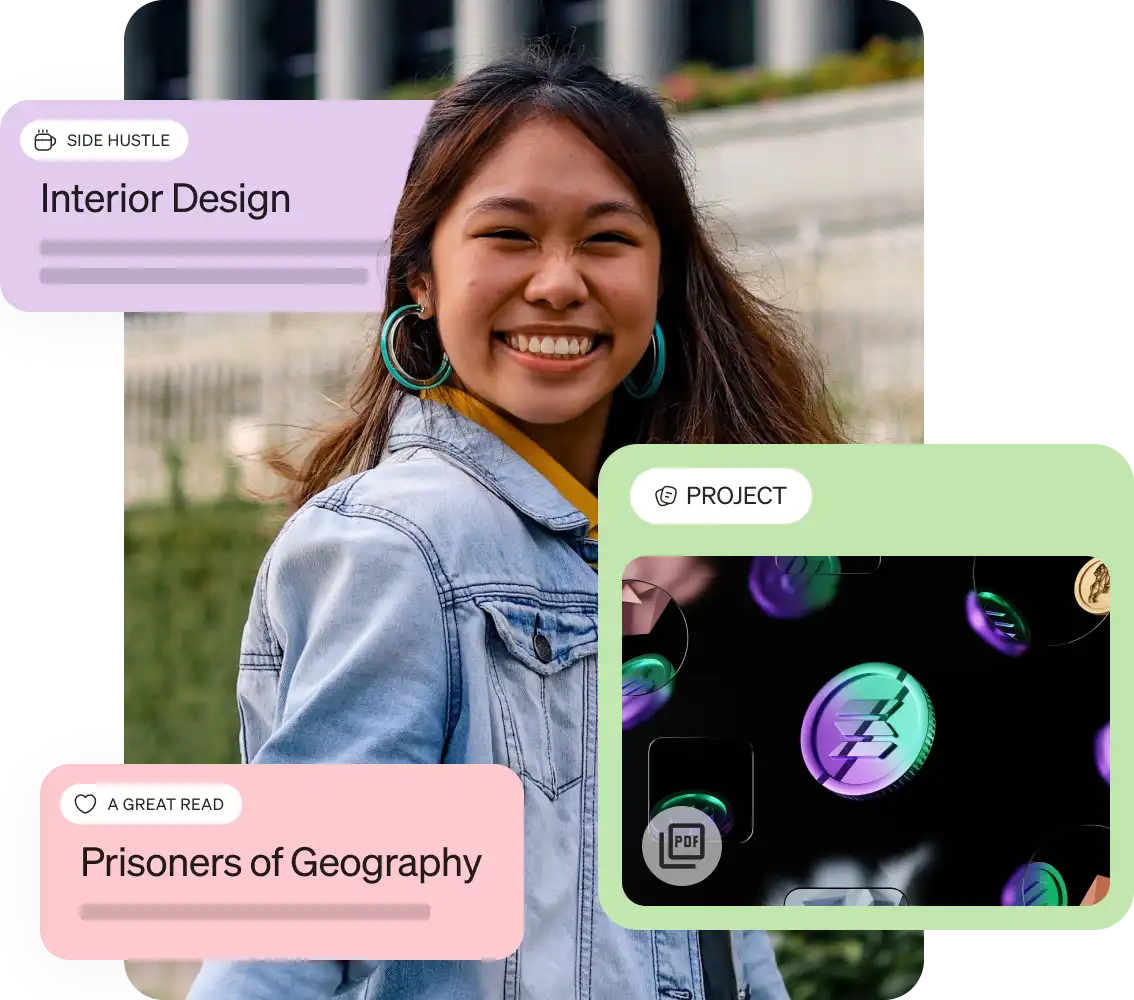This screenshot has height=1000, width=1134.
Task: Click the sticker icon in the PROJECT badge
Action: [x=665, y=496]
